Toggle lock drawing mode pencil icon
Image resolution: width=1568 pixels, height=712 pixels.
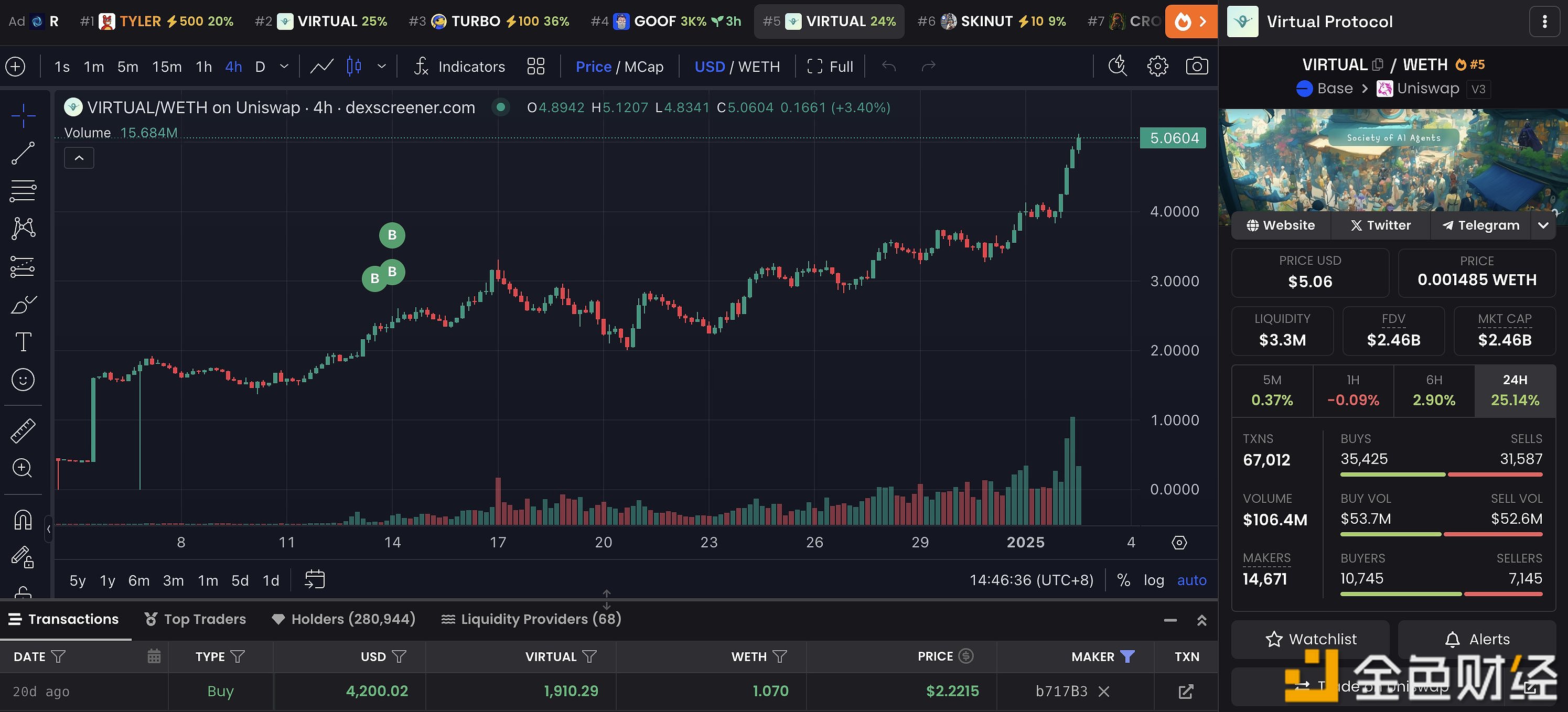(x=23, y=557)
